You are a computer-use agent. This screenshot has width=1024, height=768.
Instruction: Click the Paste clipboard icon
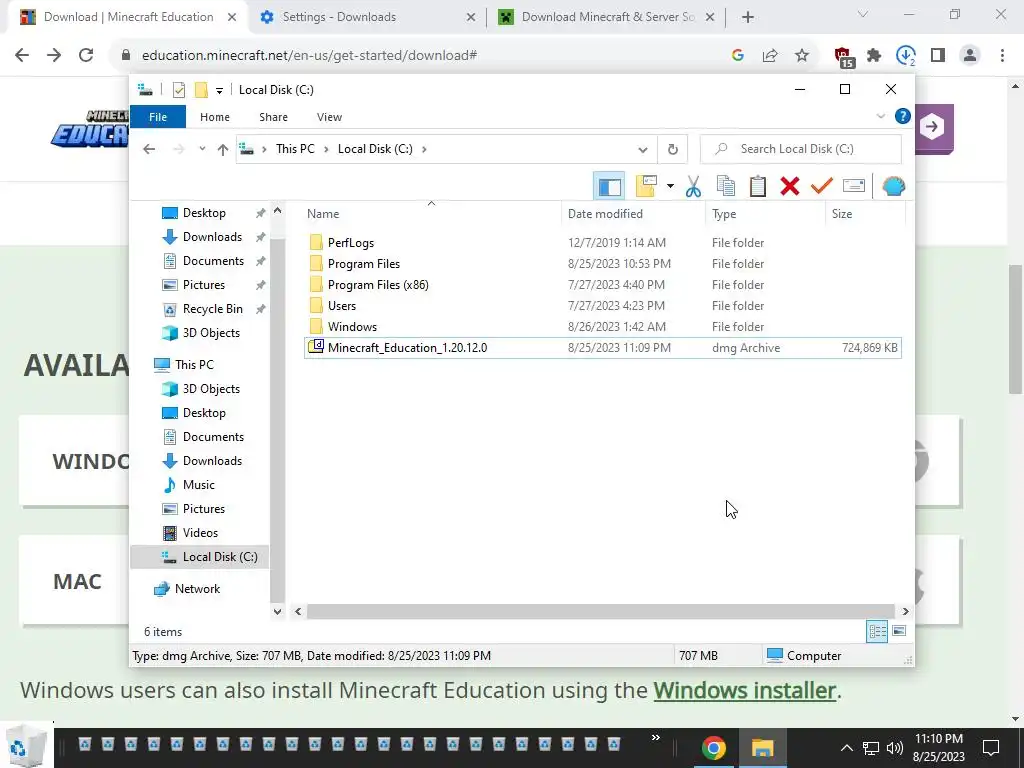[758, 187]
